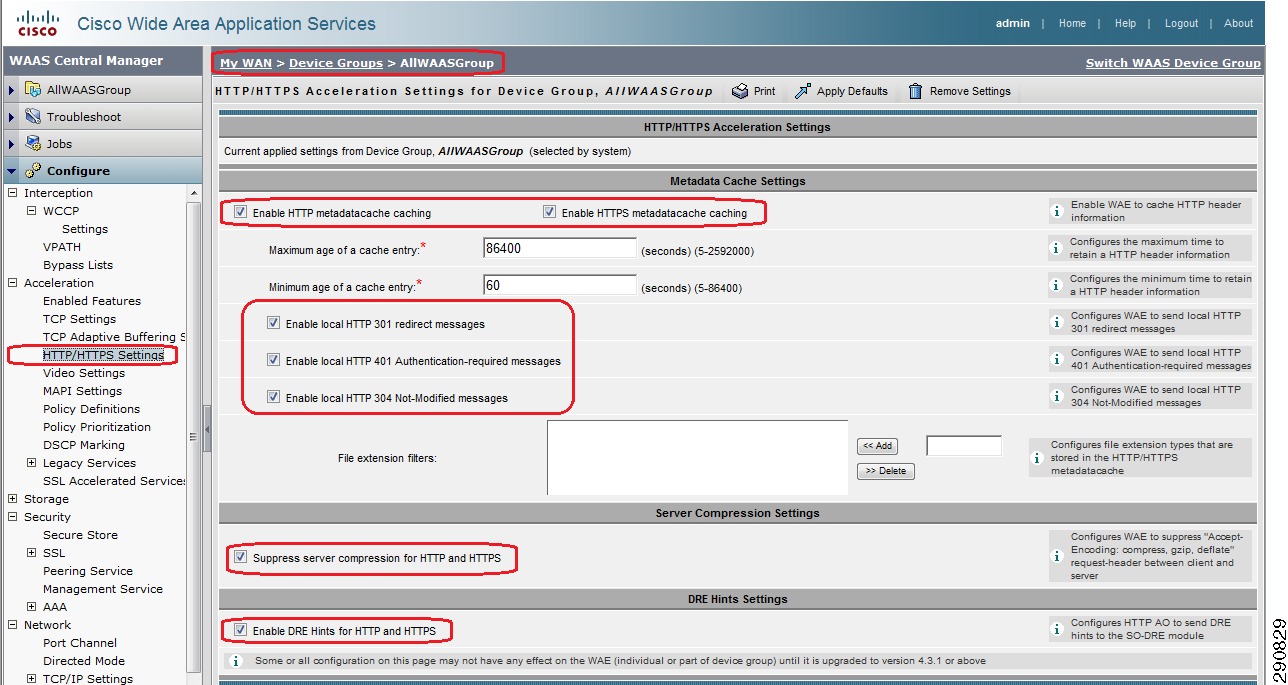Click the Logout link
This screenshot has height=685, width=1288.
click(1181, 23)
